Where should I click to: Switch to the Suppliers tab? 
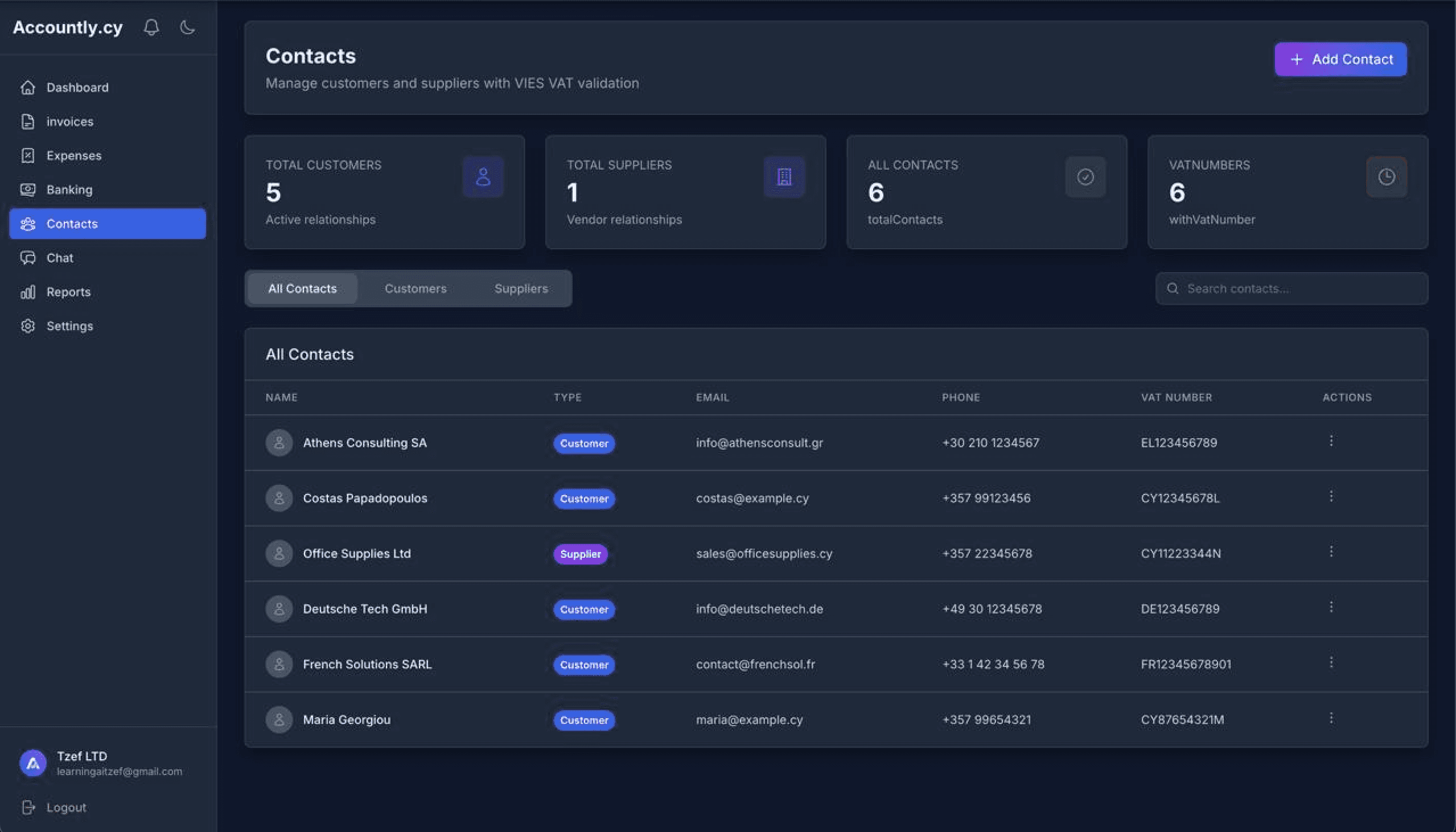click(x=521, y=289)
